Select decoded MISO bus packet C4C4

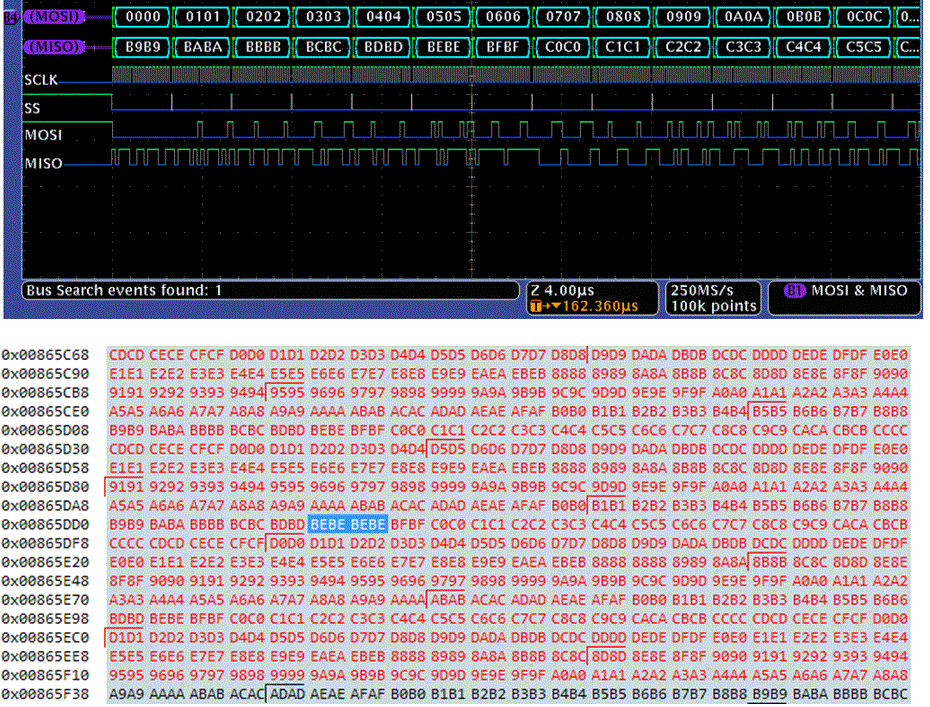(x=804, y=46)
